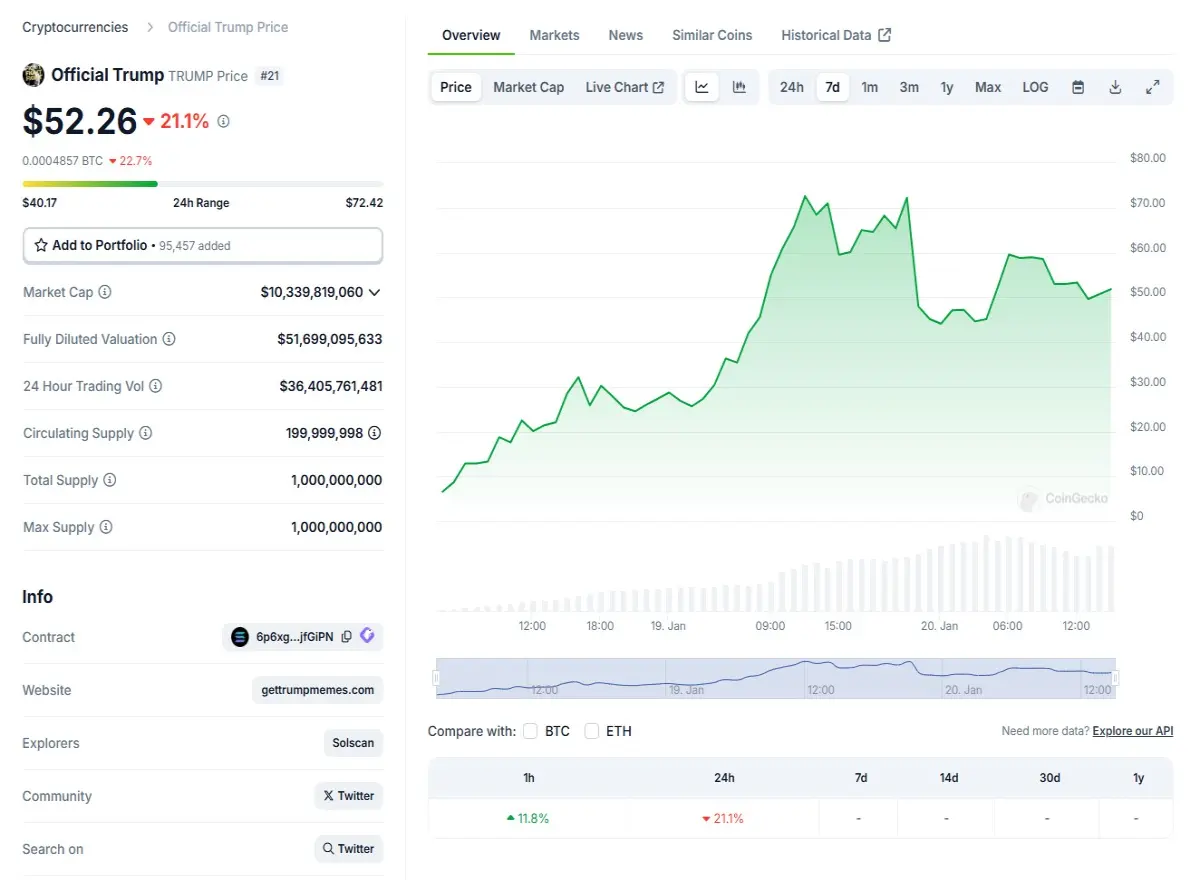Click the $52.26 price value
Image resolution: width=1200 pixels, height=880 pixels.
point(80,121)
